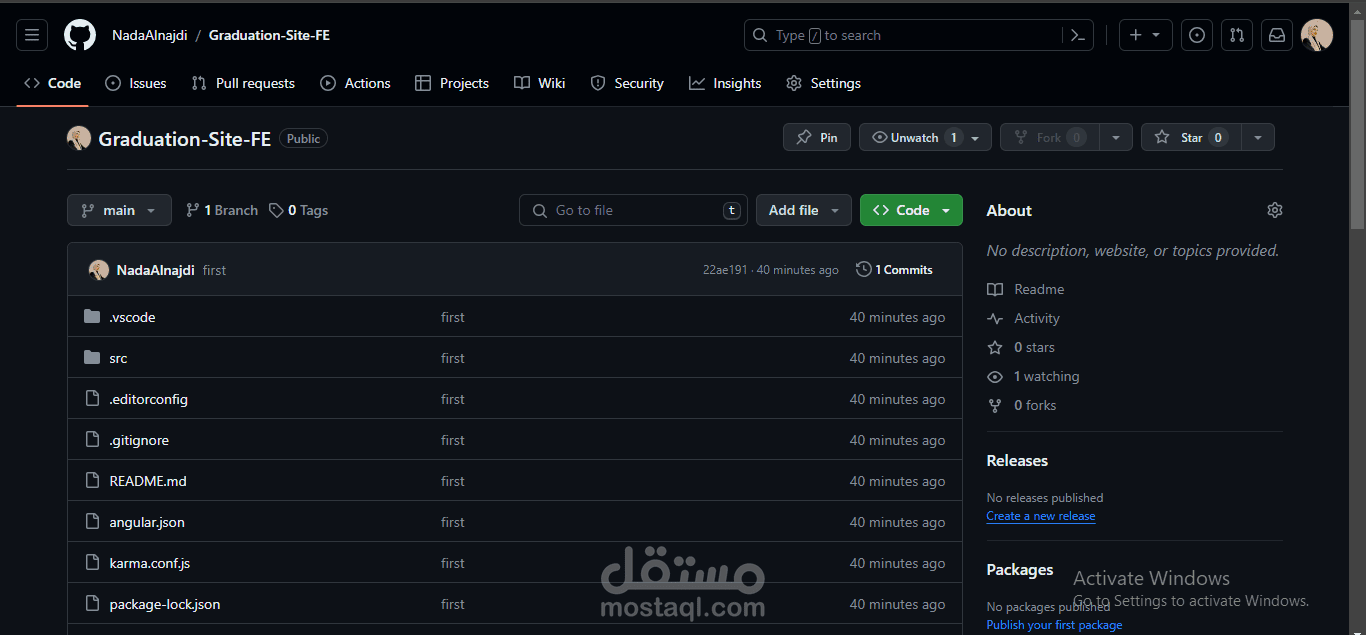
Task: View the 0 Tags list
Action: (298, 210)
